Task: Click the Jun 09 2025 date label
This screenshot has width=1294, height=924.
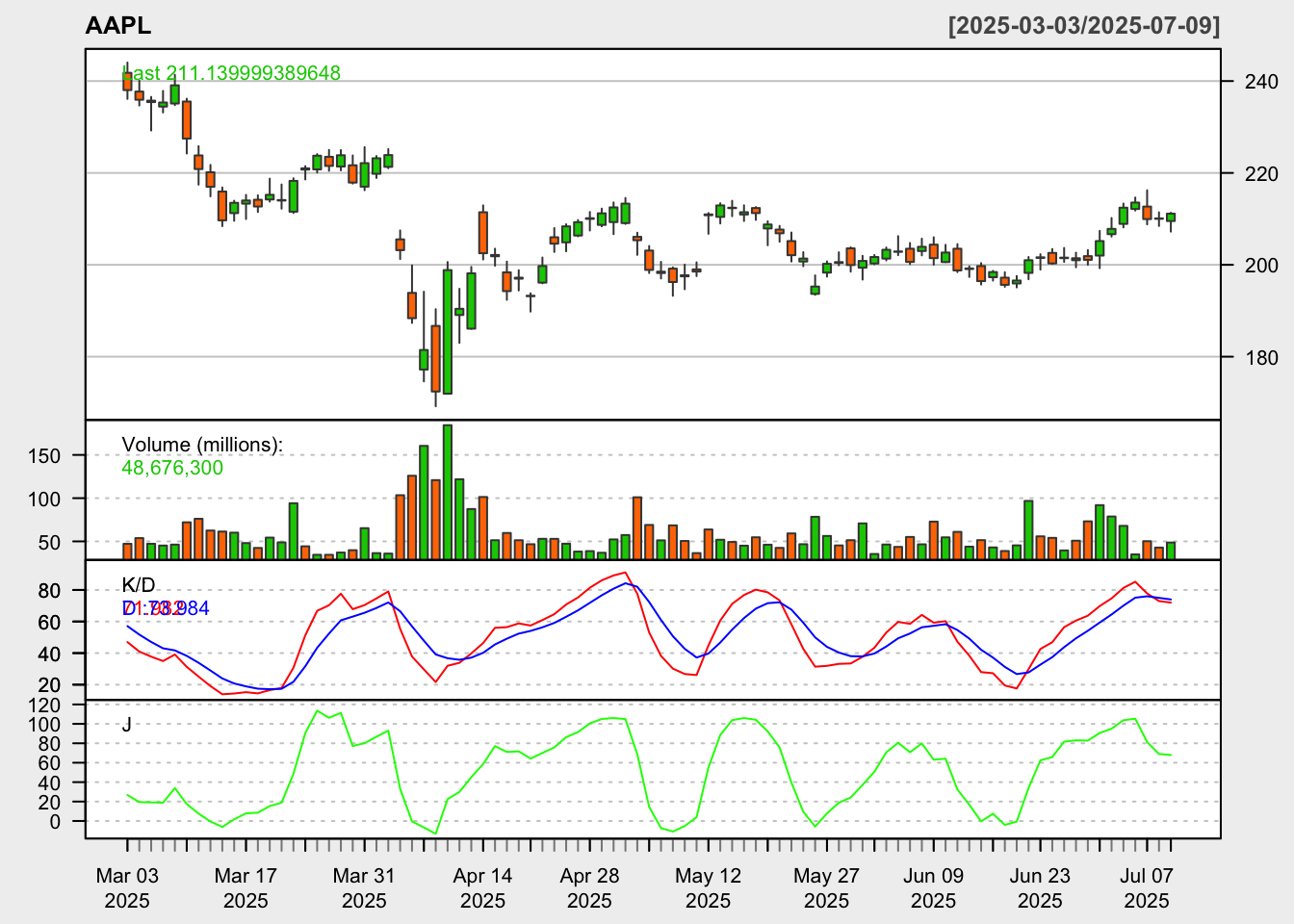Action: (x=933, y=888)
